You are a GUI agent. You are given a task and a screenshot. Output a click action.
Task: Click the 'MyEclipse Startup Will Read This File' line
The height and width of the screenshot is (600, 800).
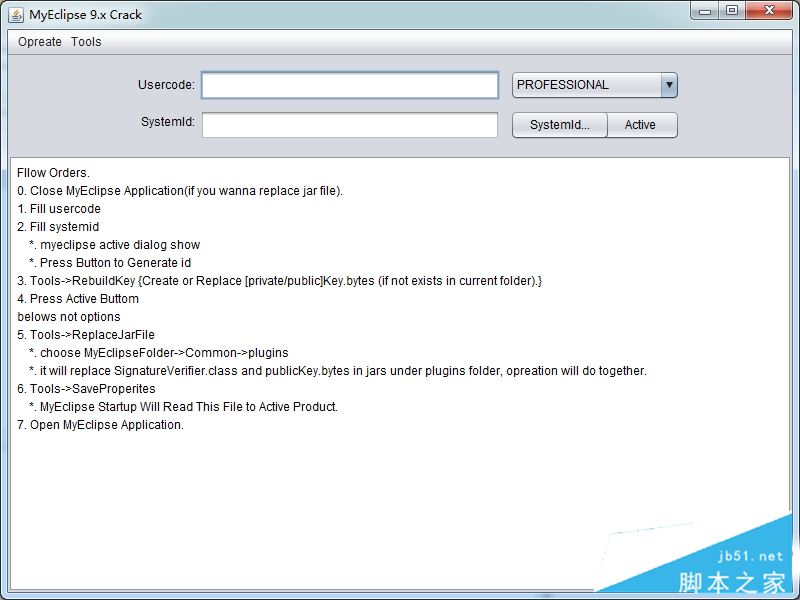(x=184, y=407)
